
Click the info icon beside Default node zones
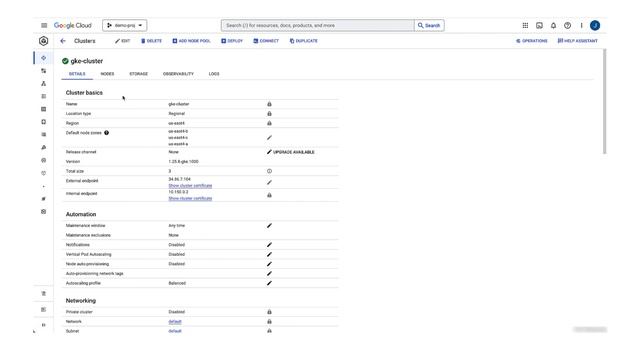(x=107, y=133)
